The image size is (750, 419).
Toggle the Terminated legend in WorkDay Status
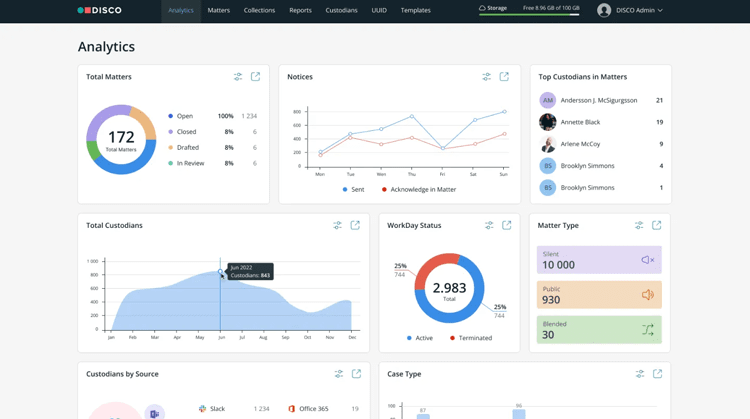coord(471,338)
